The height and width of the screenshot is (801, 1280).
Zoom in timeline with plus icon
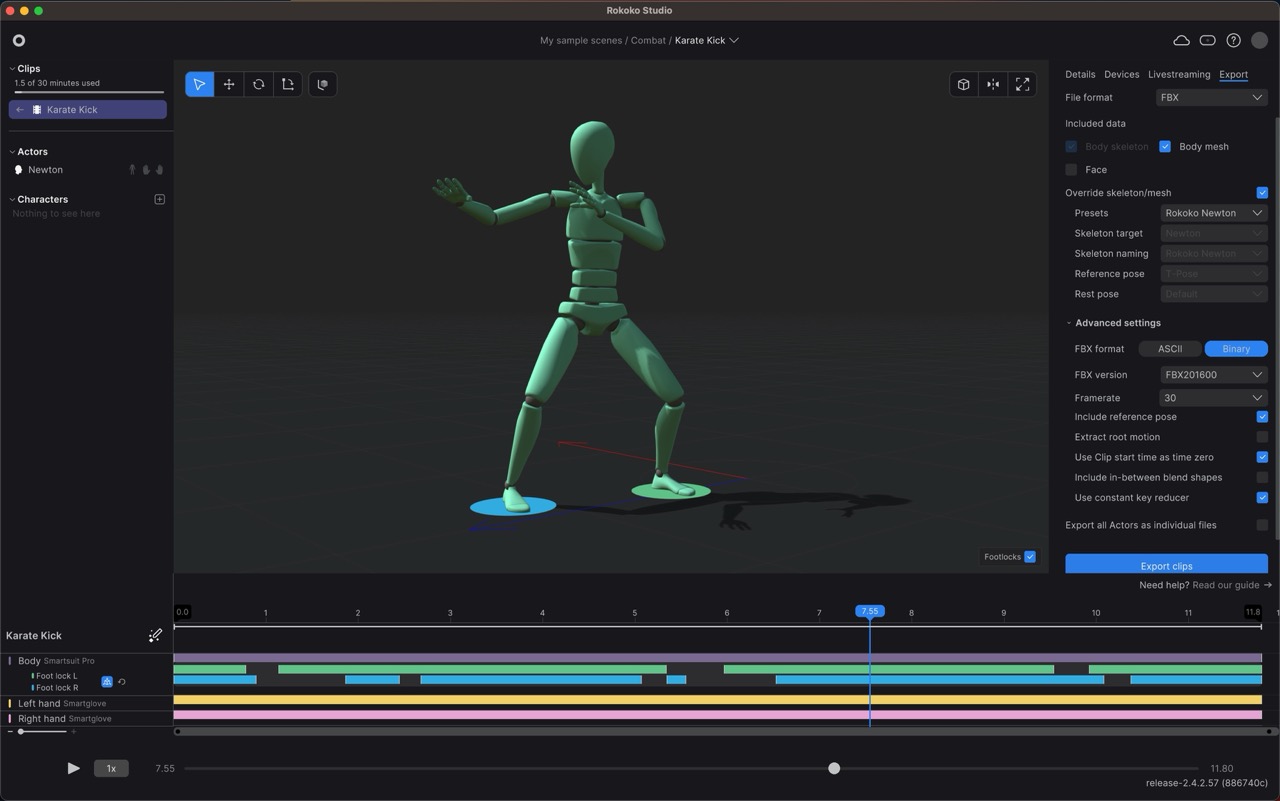tap(73, 732)
